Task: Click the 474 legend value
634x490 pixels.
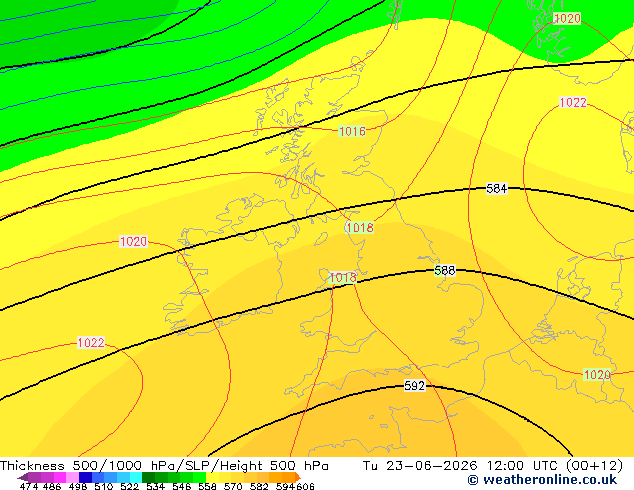Action: pos(29,486)
